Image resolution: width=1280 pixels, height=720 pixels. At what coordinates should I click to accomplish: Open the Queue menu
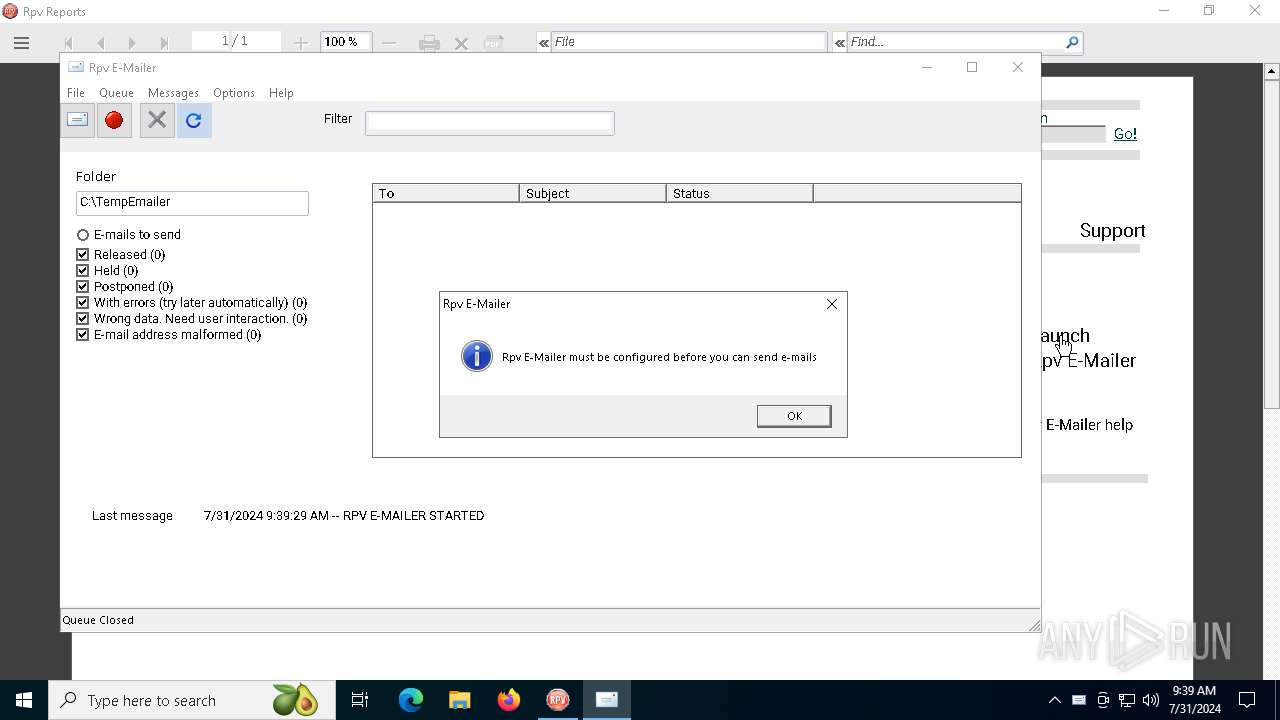point(116,93)
